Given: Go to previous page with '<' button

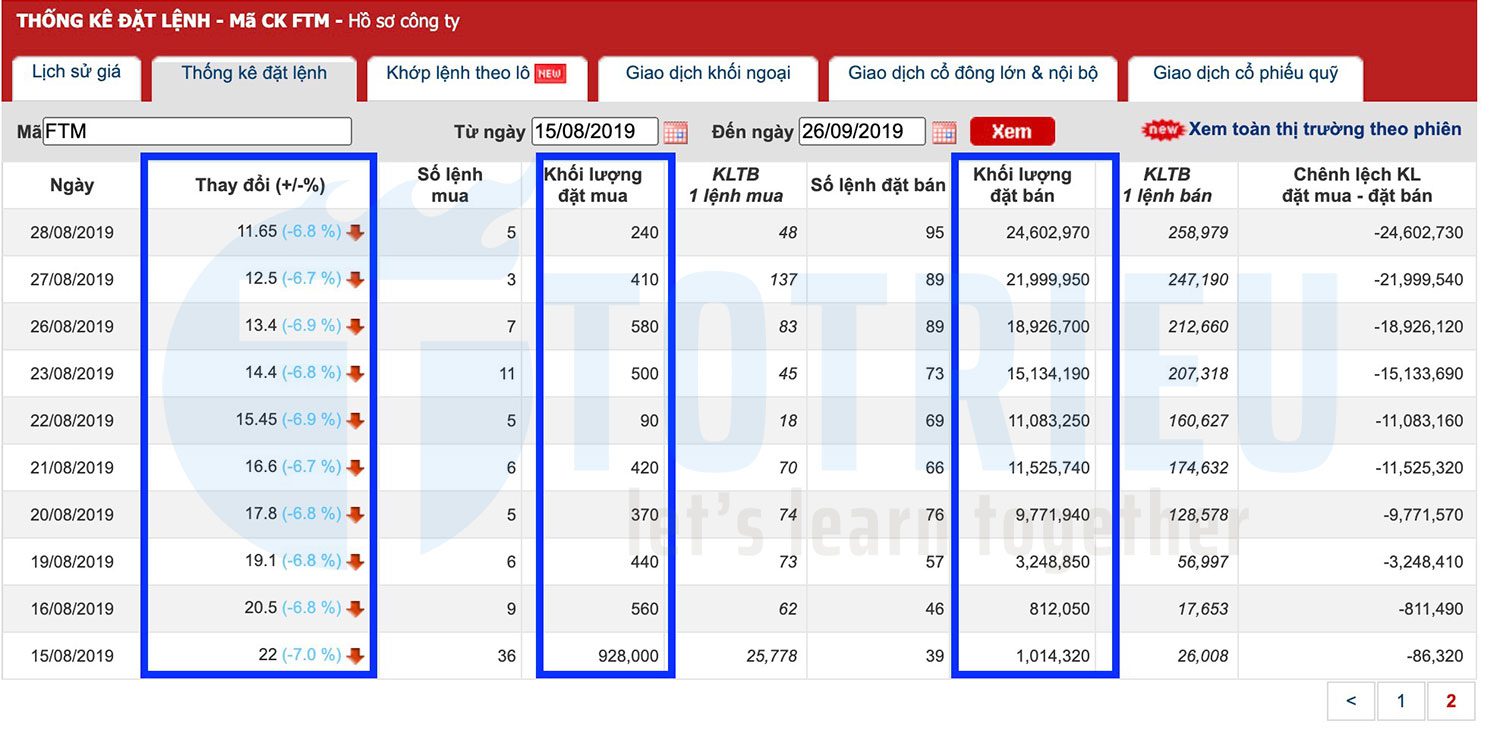Looking at the screenshot, I should click(x=1351, y=701).
